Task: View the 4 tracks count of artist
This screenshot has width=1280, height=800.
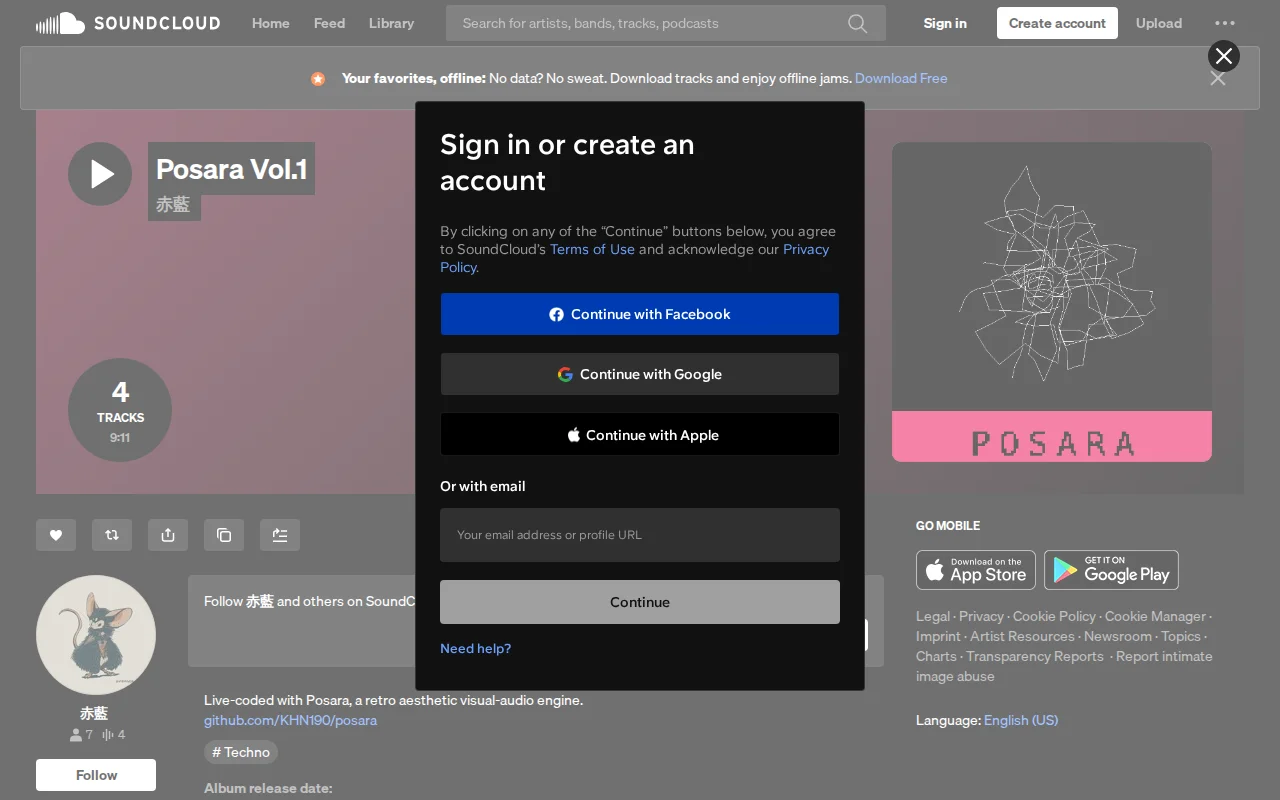Action: pos(113,735)
